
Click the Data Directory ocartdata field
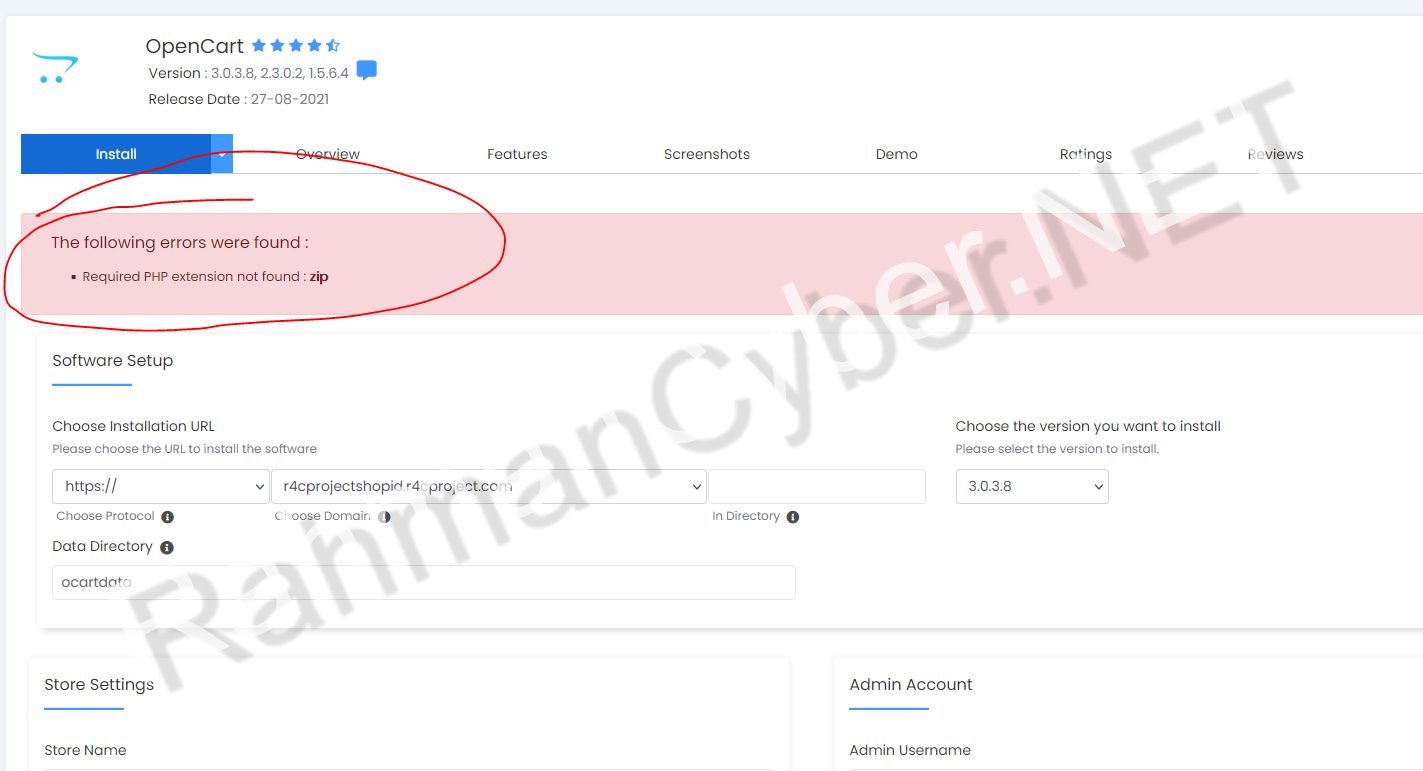[424, 583]
